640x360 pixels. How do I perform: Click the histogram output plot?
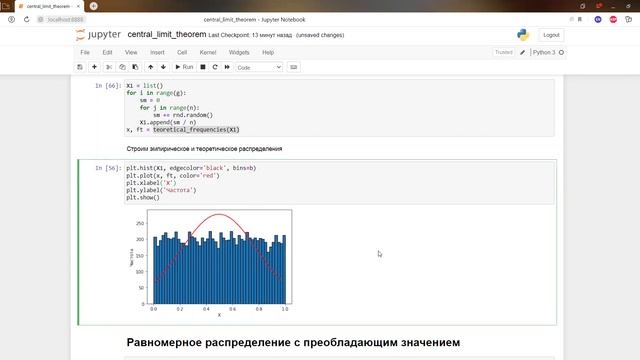tap(211, 263)
